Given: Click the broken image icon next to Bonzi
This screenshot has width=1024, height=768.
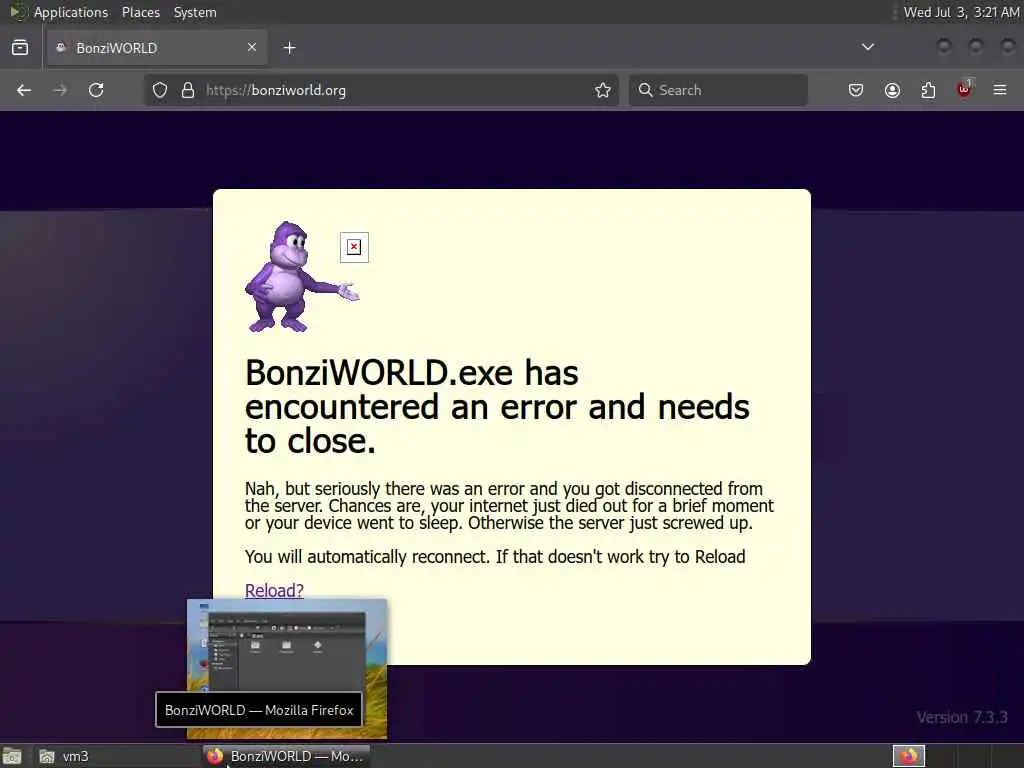Looking at the screenshot, I should click(x=354, y=247).
